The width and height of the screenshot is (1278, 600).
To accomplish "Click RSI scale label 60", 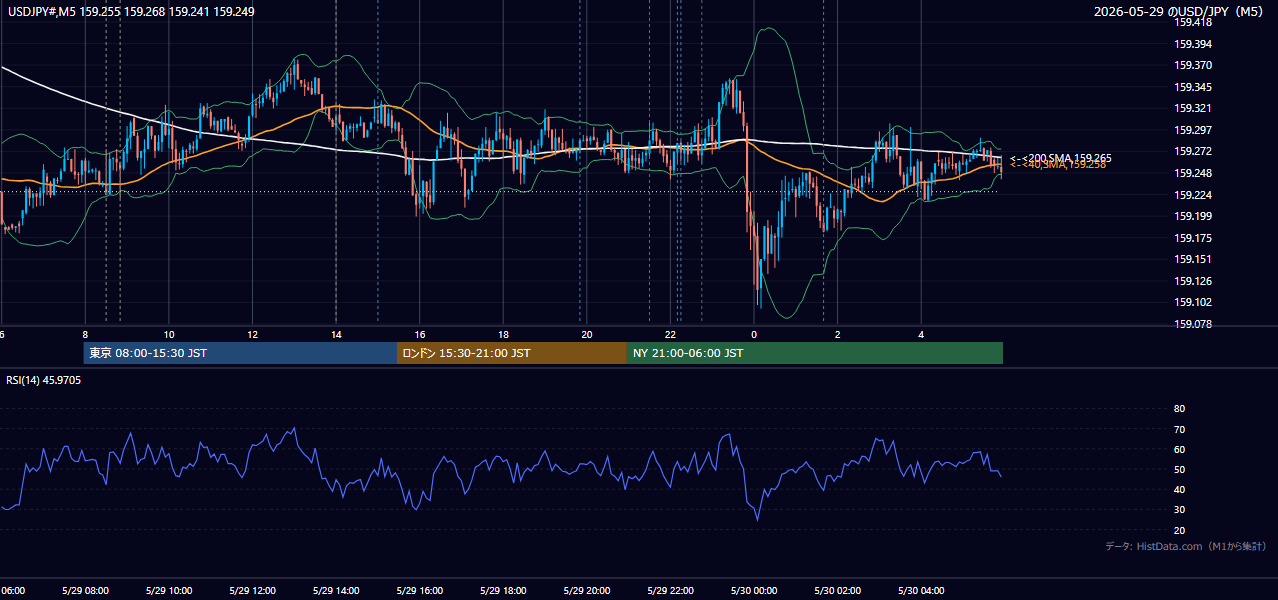I will (x=1179, y=449).
